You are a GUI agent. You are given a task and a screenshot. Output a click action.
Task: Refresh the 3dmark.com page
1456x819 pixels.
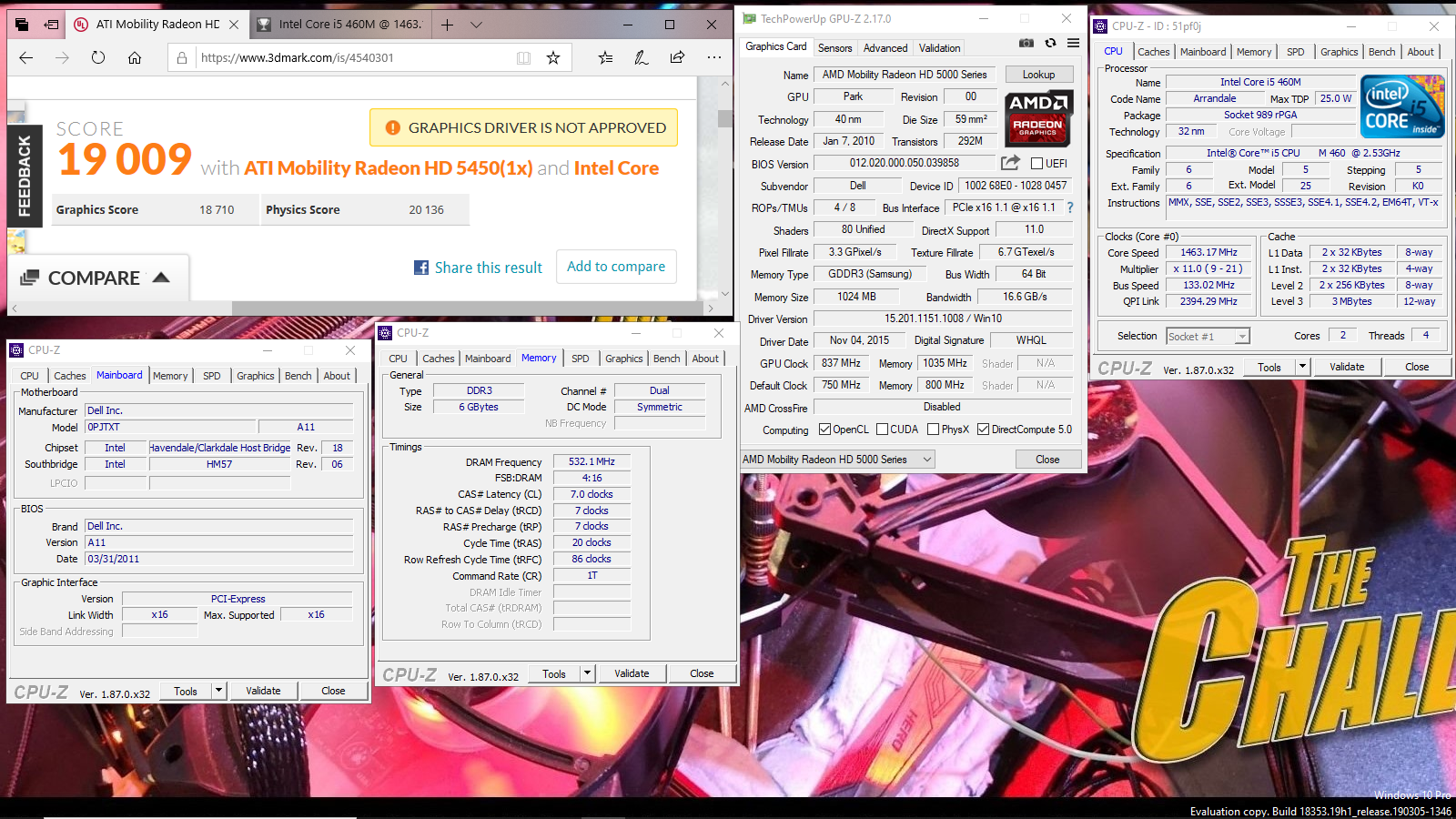(x=98, y=57)
